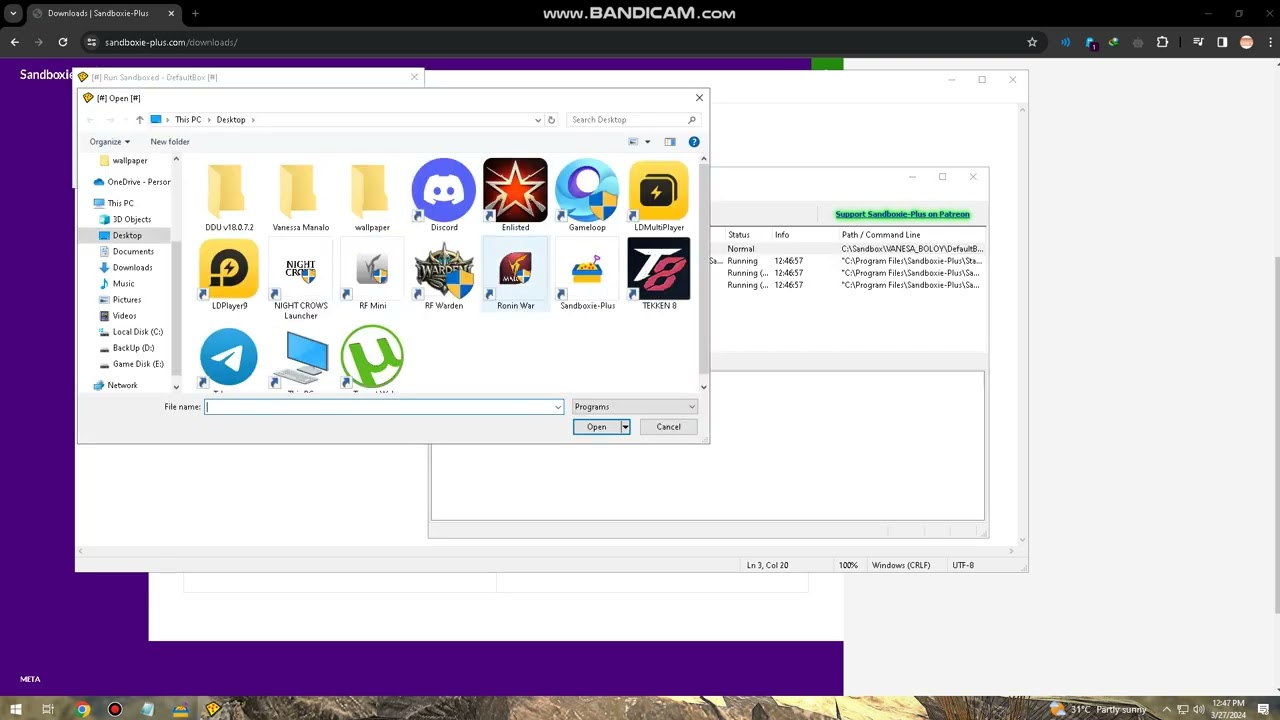Image resolution: width=1280 pixels, height=720 pixels.
Task: Cancel the Open file dialog
Action: tap(668, 427)
